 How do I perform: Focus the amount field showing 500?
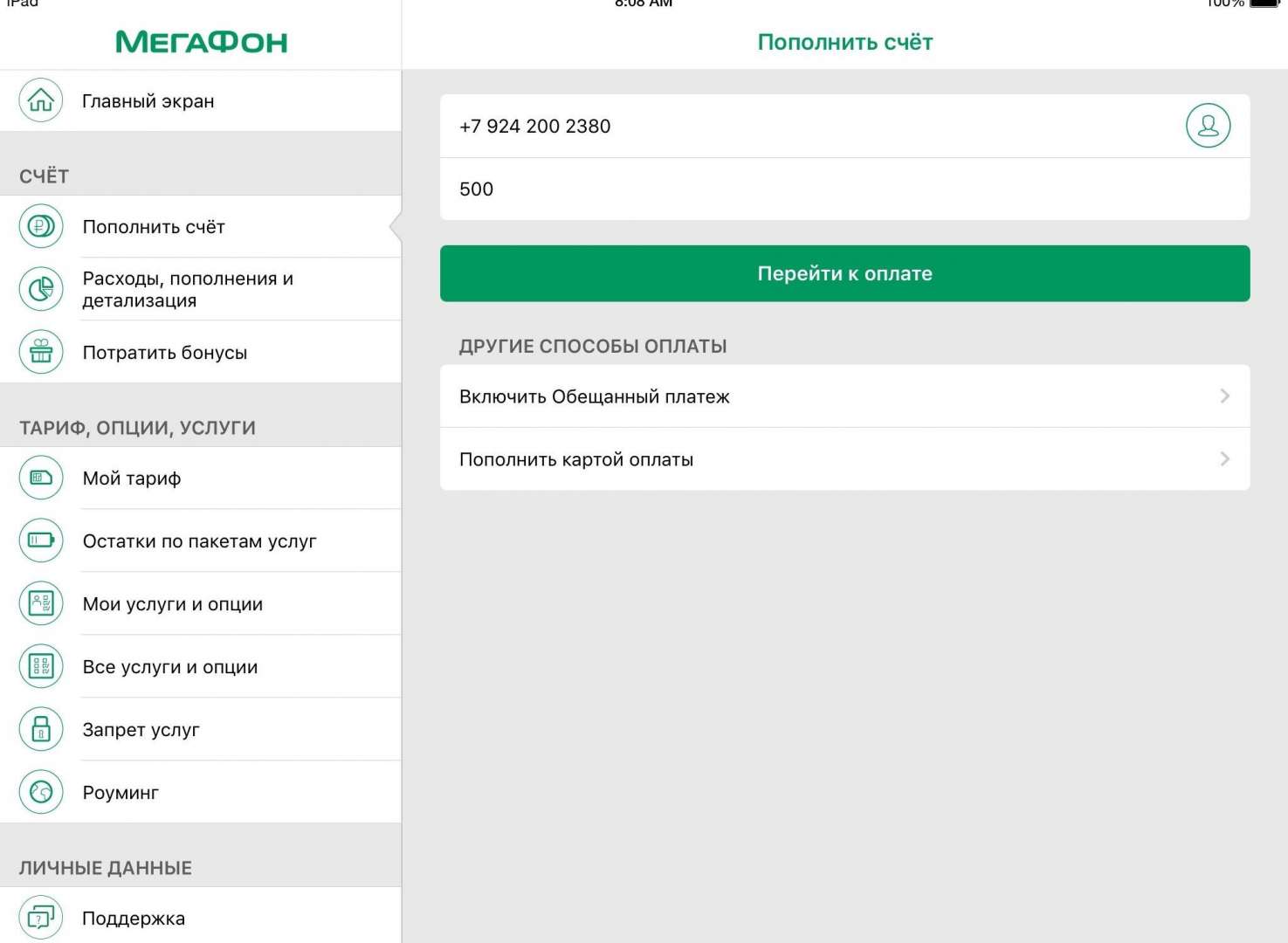(844, 189)
